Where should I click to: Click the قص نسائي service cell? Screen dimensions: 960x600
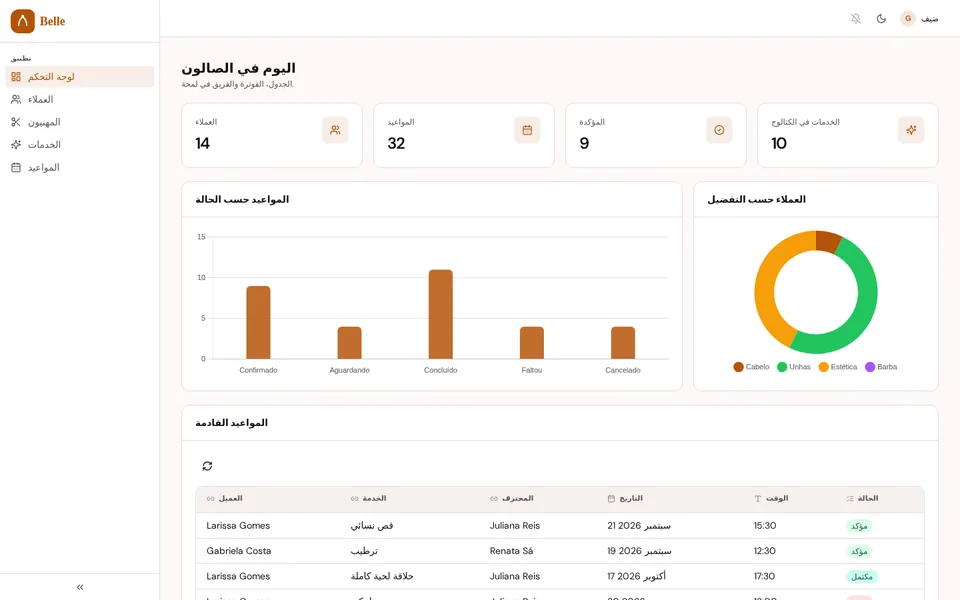(x=372, y=526)
